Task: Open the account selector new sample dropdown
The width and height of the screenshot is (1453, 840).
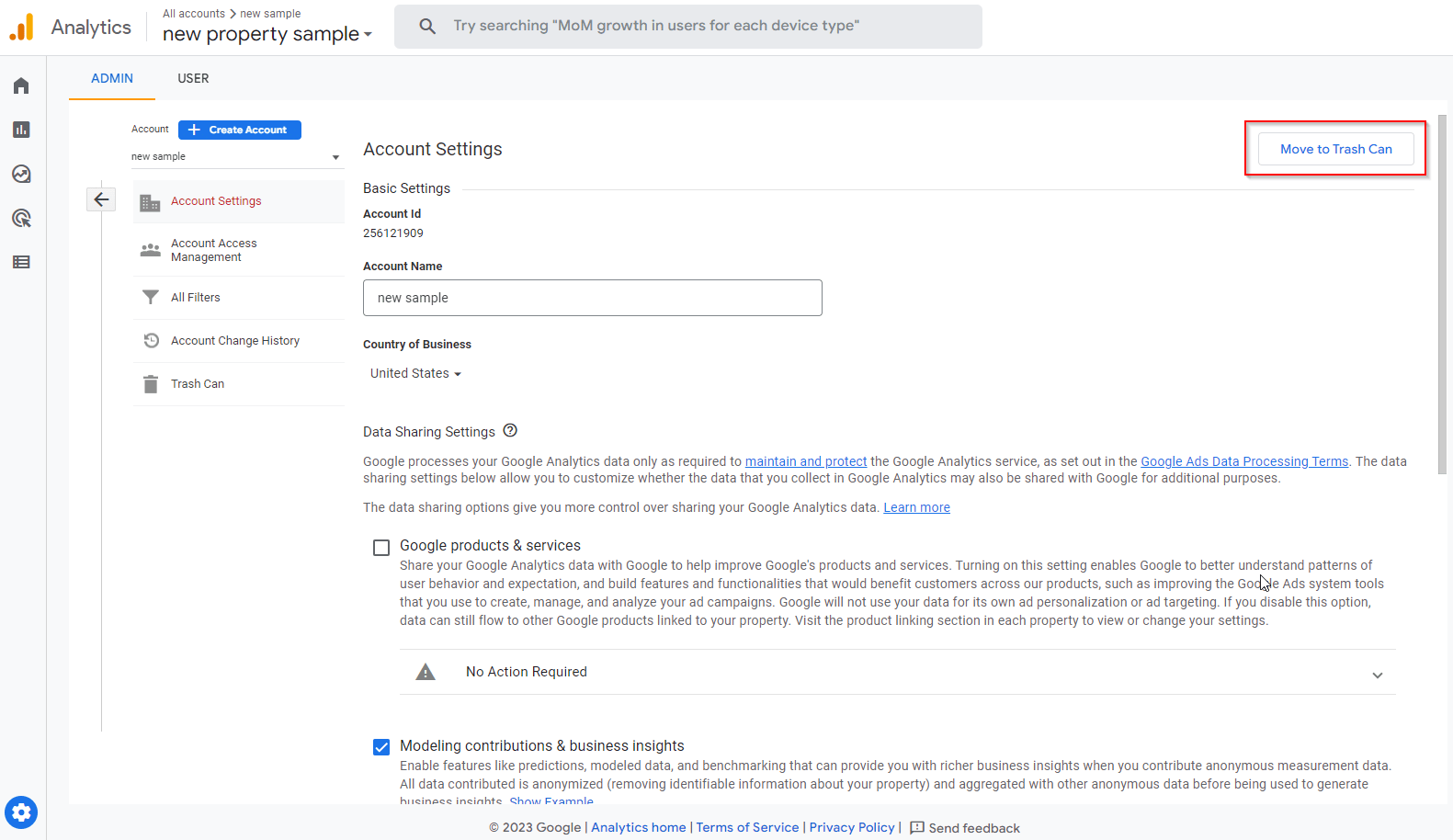Action: point(236,156)
